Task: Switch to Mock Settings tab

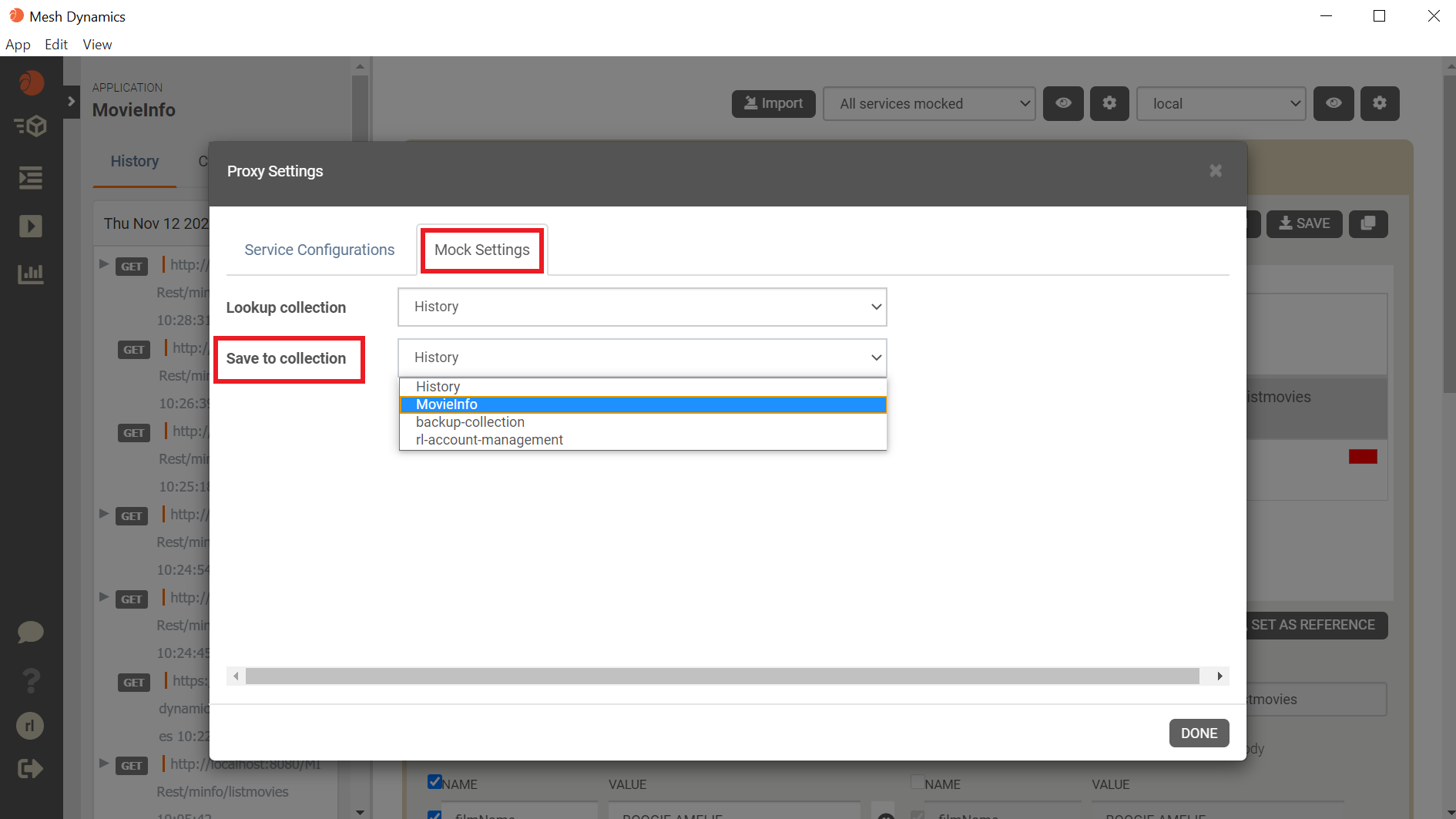Action: [x=482, y=250]
